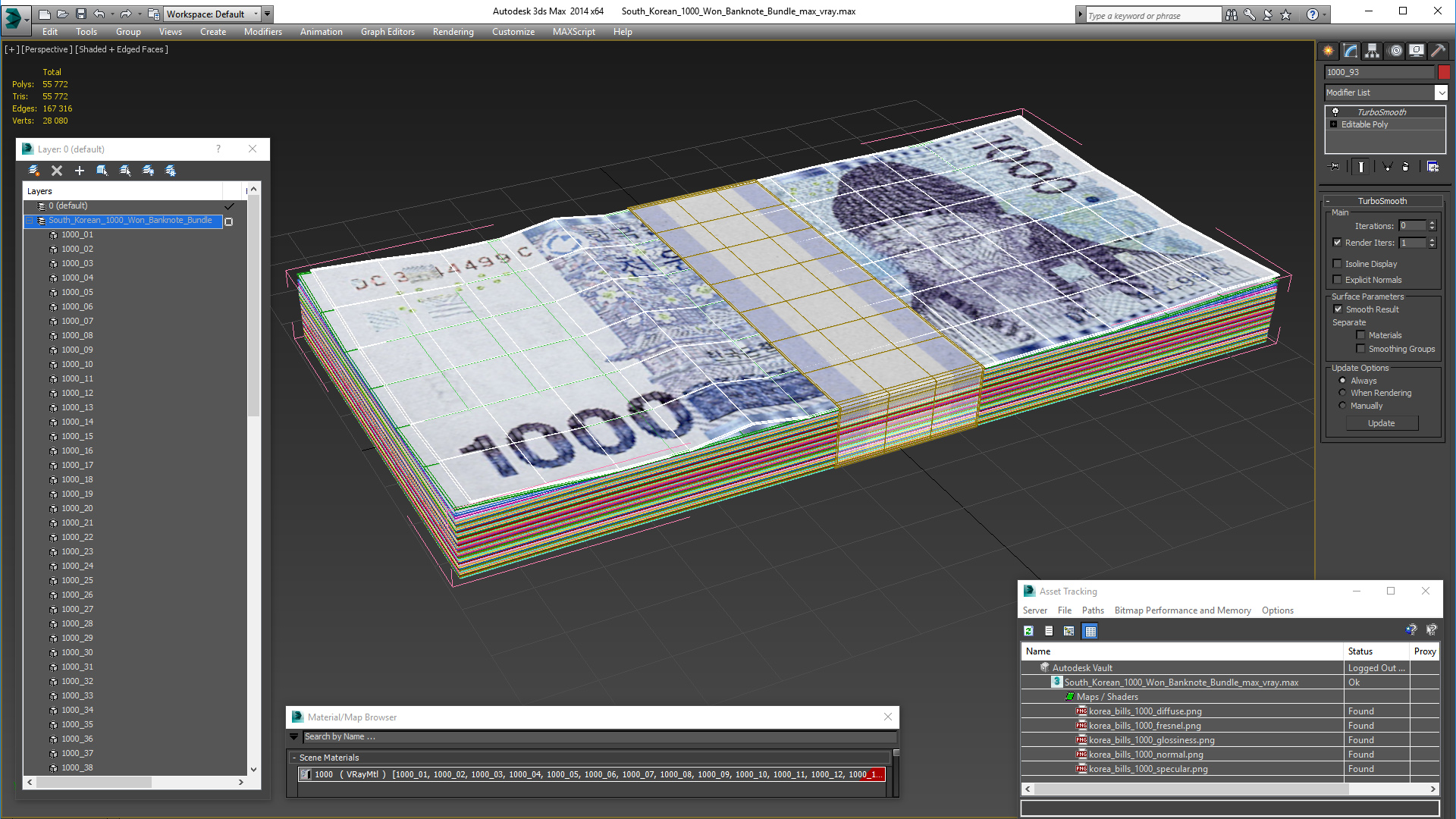
Task: Toggle TurboSmooth modifier lightbulb on/off
Action: click(x=1335, y=112)
